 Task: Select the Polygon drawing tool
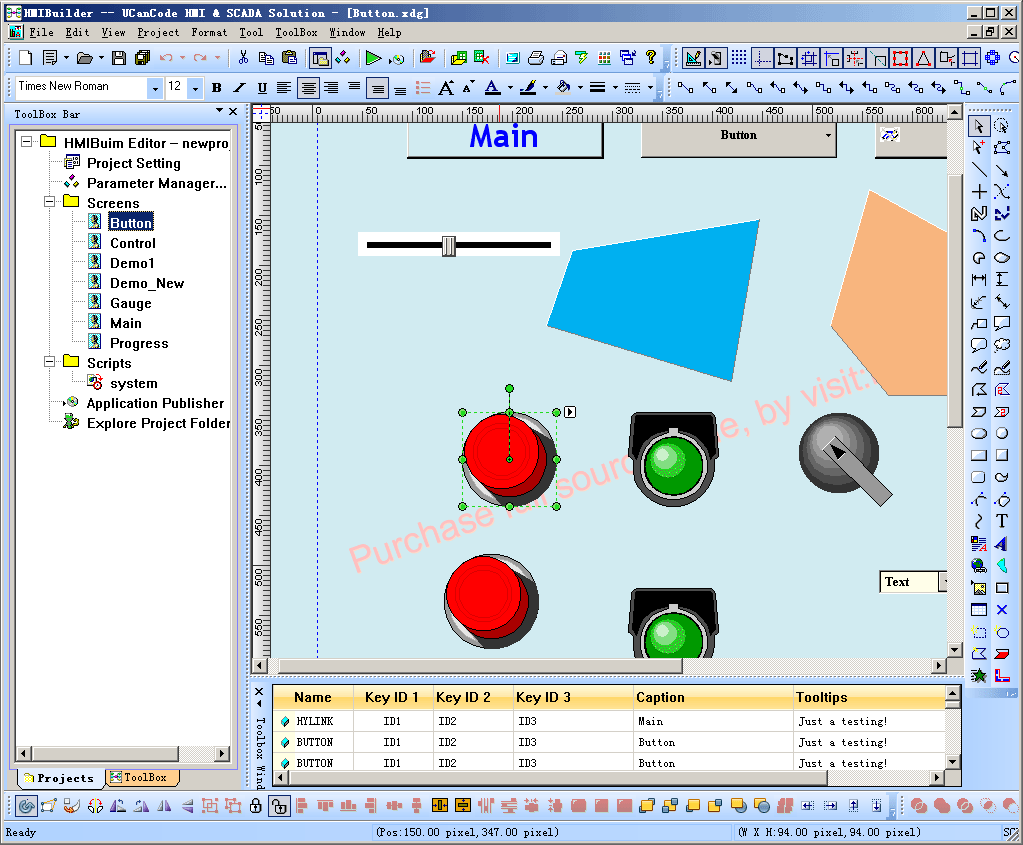pyautogui.click(x=978, y=389)
